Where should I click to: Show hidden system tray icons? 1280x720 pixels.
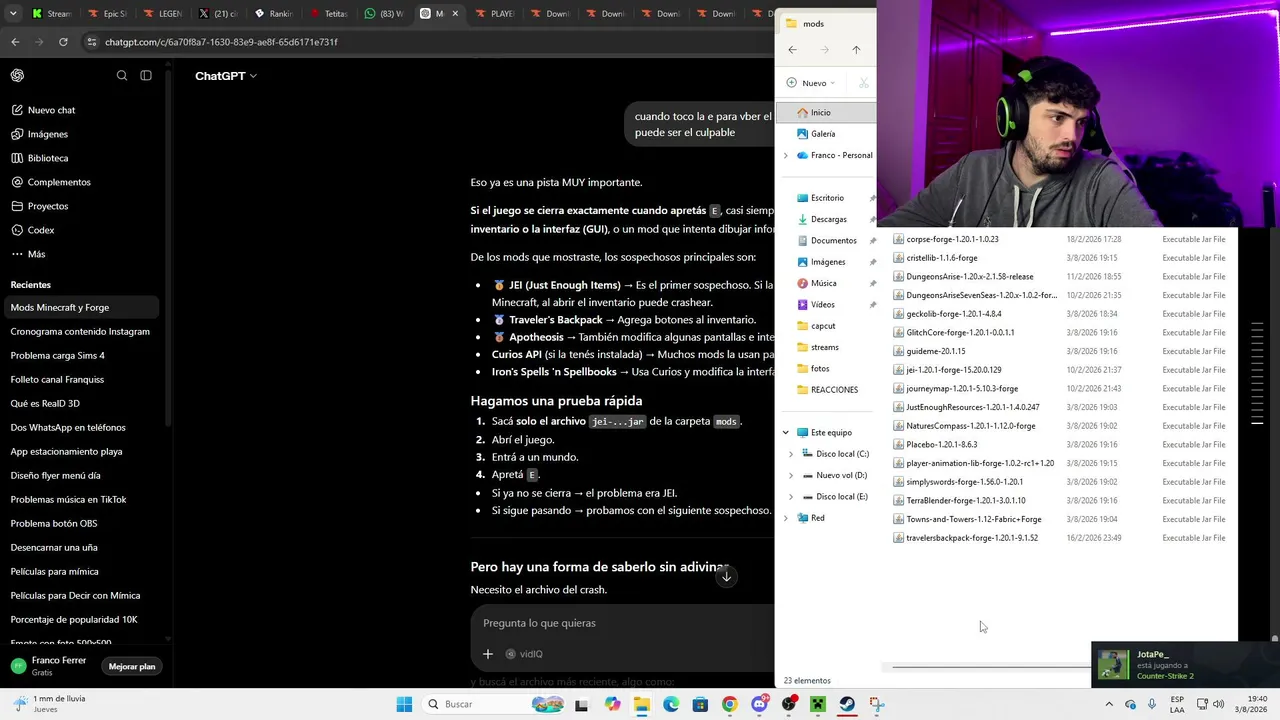[x=1109, y=704]
